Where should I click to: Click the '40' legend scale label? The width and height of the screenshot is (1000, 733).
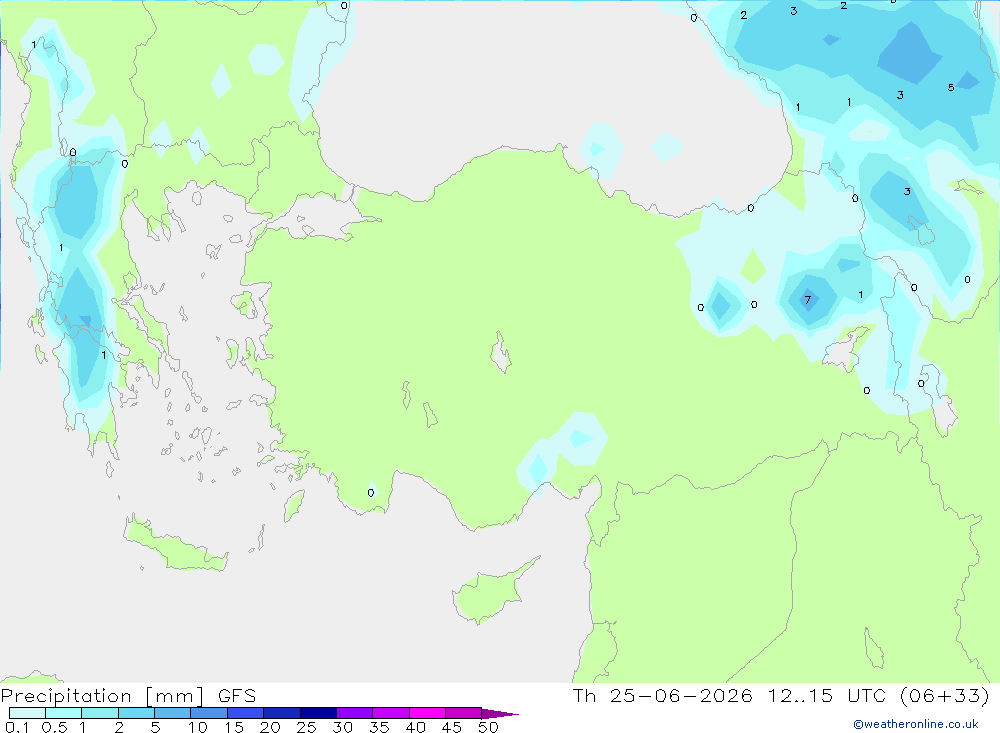click(416, 727)
